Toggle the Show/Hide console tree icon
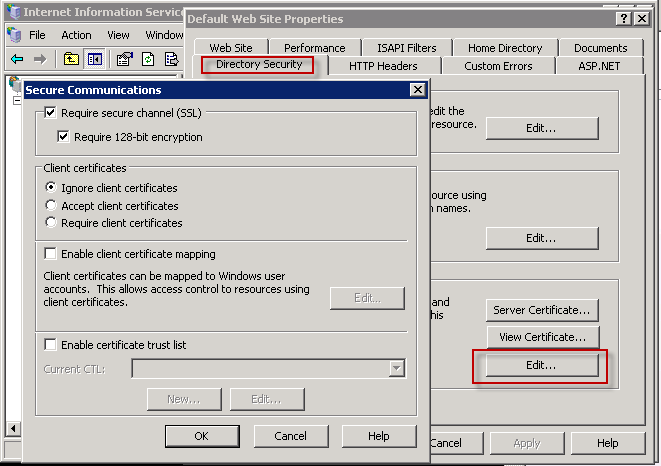Screen dimensions: 661x466 (96, 59)
